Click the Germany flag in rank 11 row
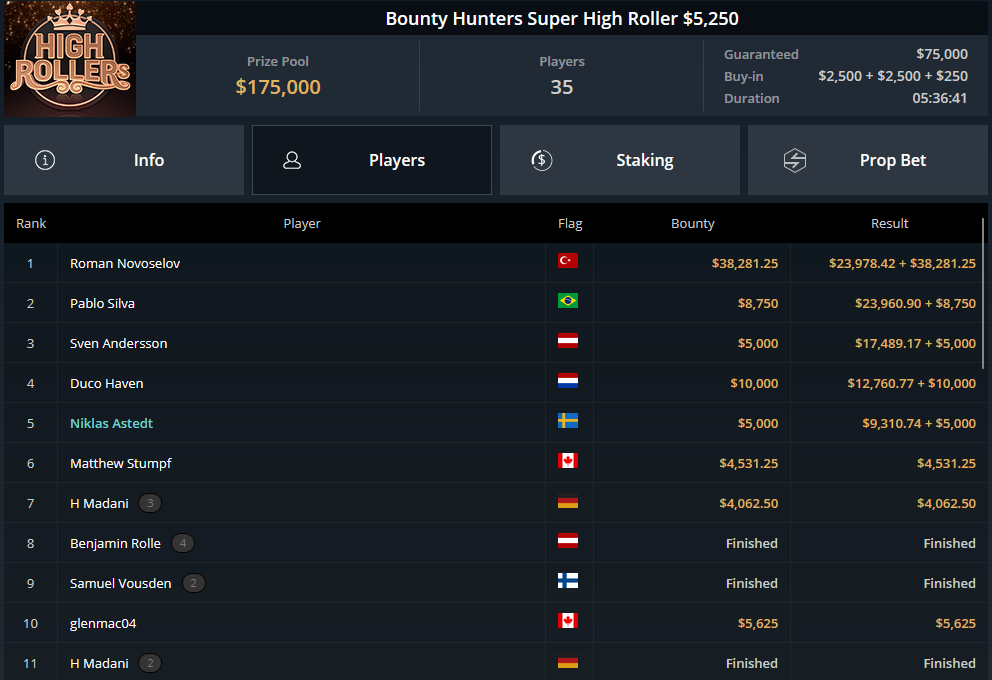992x680 pixels. 567,661
